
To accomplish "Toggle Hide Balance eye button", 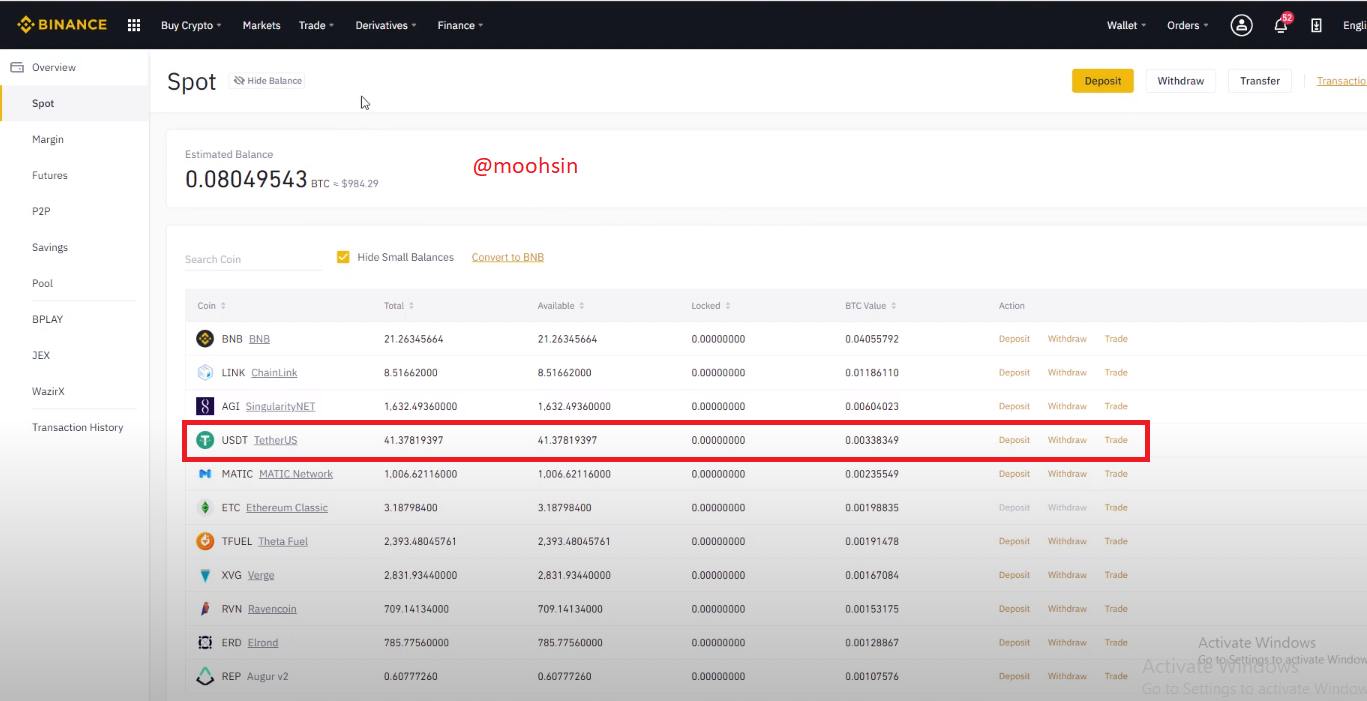I will [x=267, y=80].
